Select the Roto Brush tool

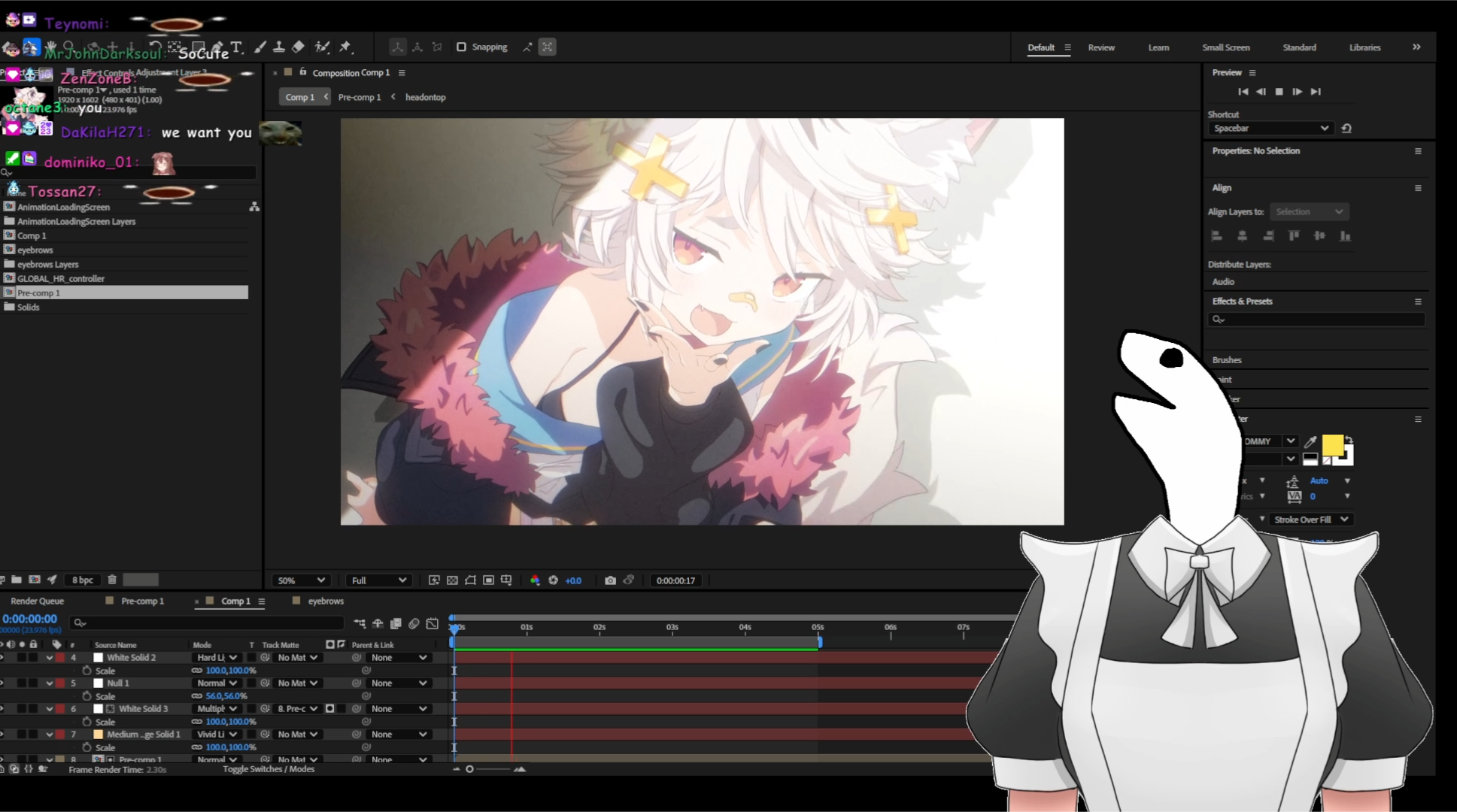pos(323,47)
